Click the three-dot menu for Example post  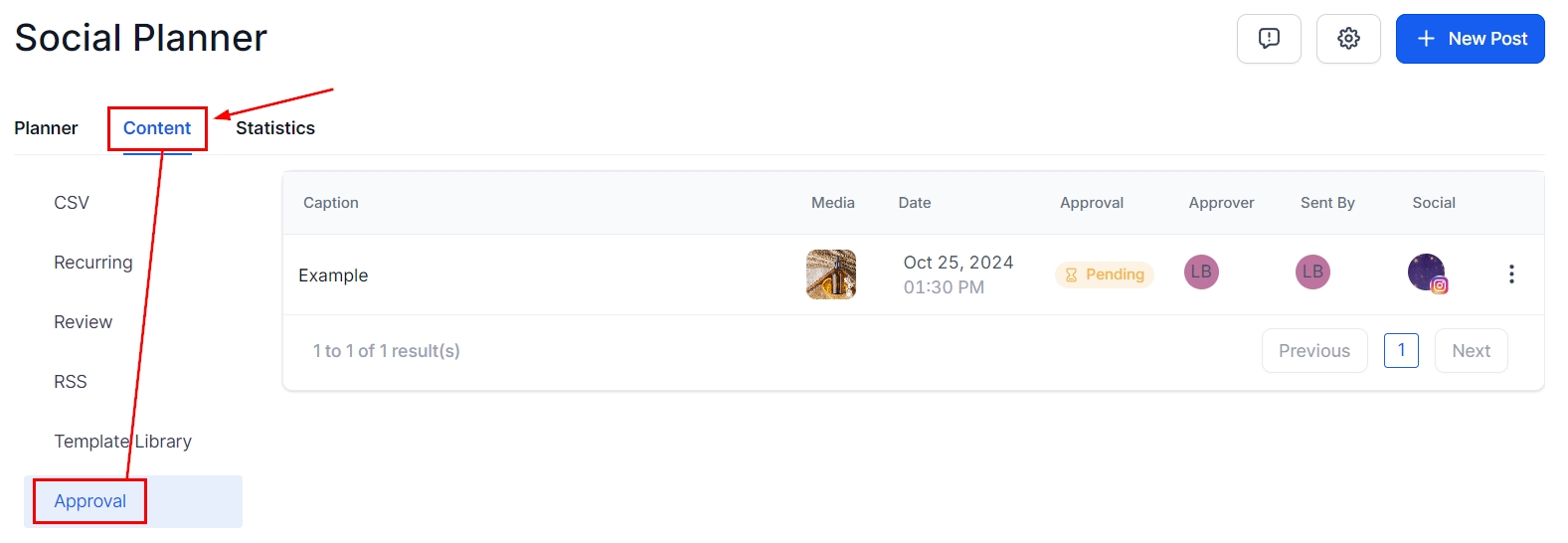1511,274
